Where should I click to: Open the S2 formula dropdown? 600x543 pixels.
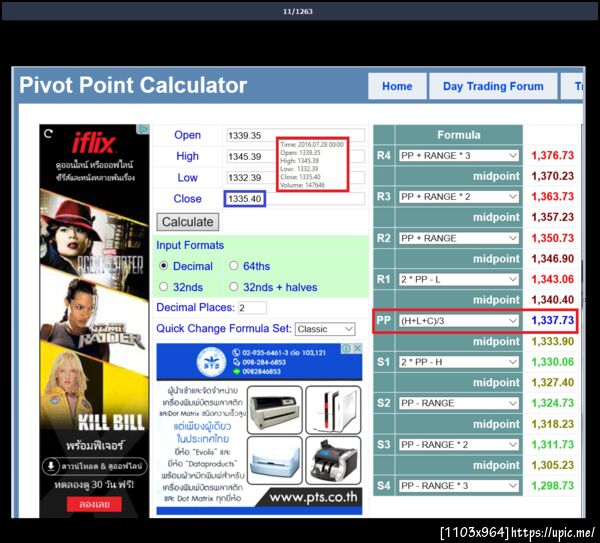coord(458,403)
